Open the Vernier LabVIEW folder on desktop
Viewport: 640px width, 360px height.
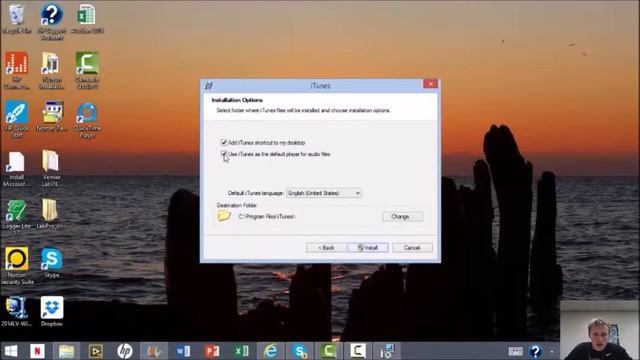pos(51,168)
